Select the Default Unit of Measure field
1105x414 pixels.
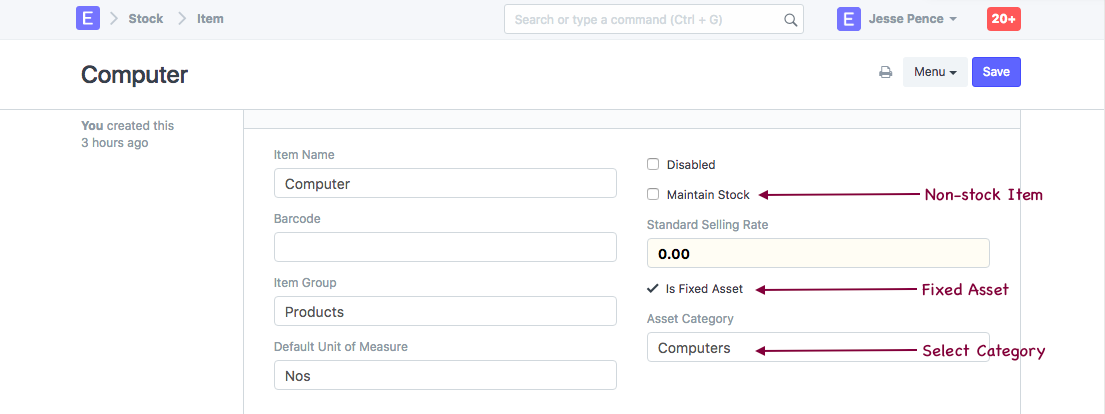(444, 375)
